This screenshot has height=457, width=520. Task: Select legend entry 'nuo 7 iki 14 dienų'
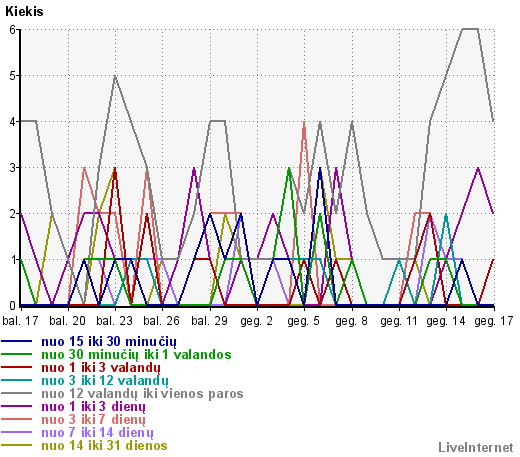tap(98, 433)
